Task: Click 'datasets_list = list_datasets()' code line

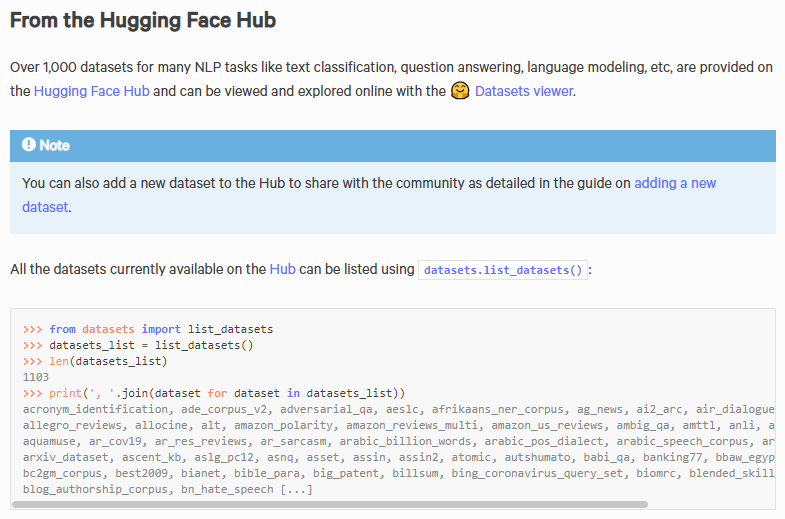Action: (138, 345)
